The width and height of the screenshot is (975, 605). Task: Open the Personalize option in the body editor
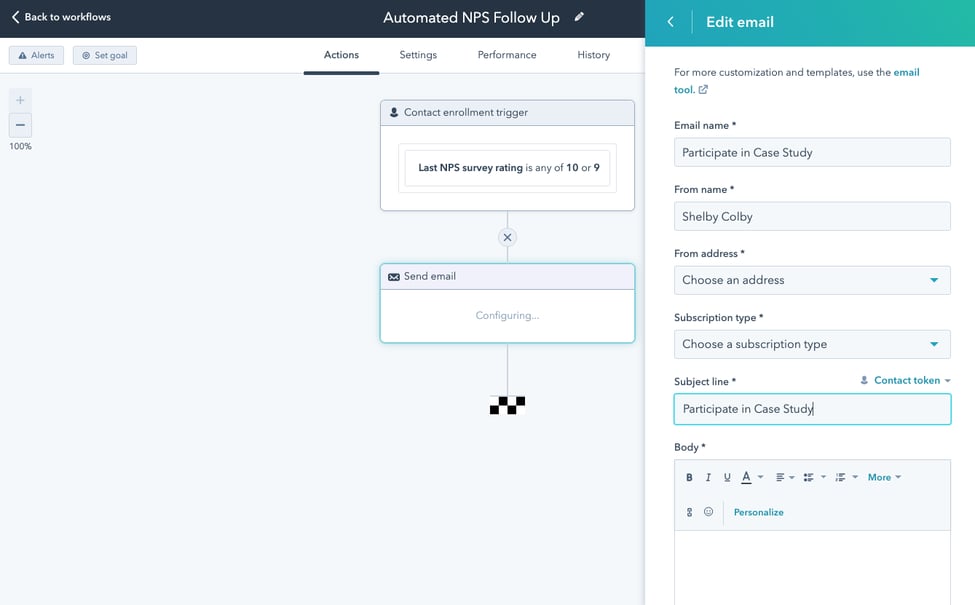[758, 511]
